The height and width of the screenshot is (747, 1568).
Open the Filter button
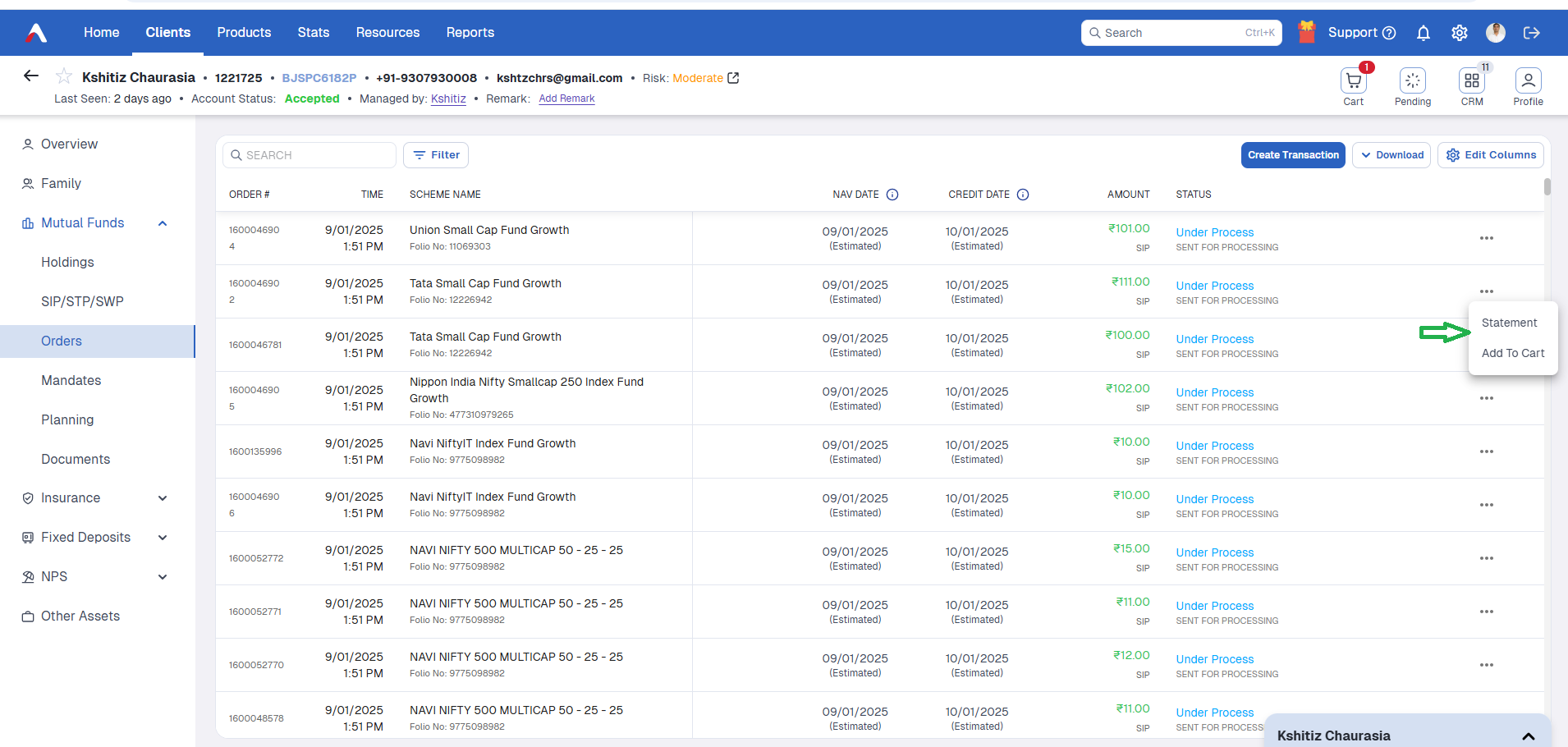[436, 155]
